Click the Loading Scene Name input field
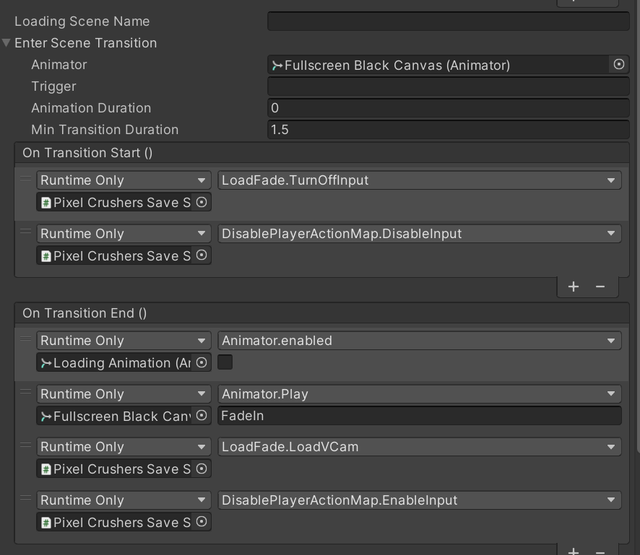640x555 pixels. point(448,21)
